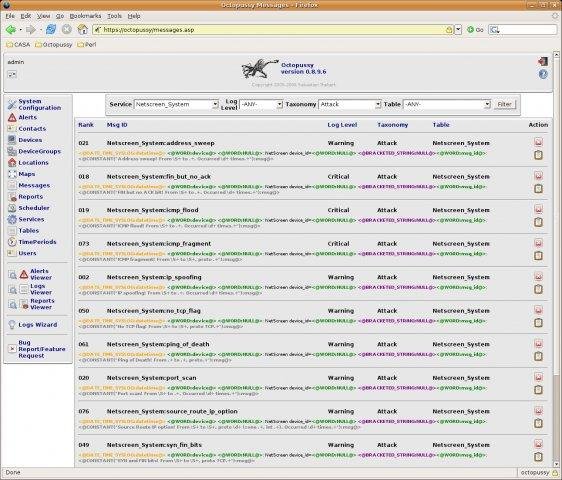The width and height of the screenshot is (562, 480).
Task: Click the Services gear icon
Action: (x=12, y=219)
